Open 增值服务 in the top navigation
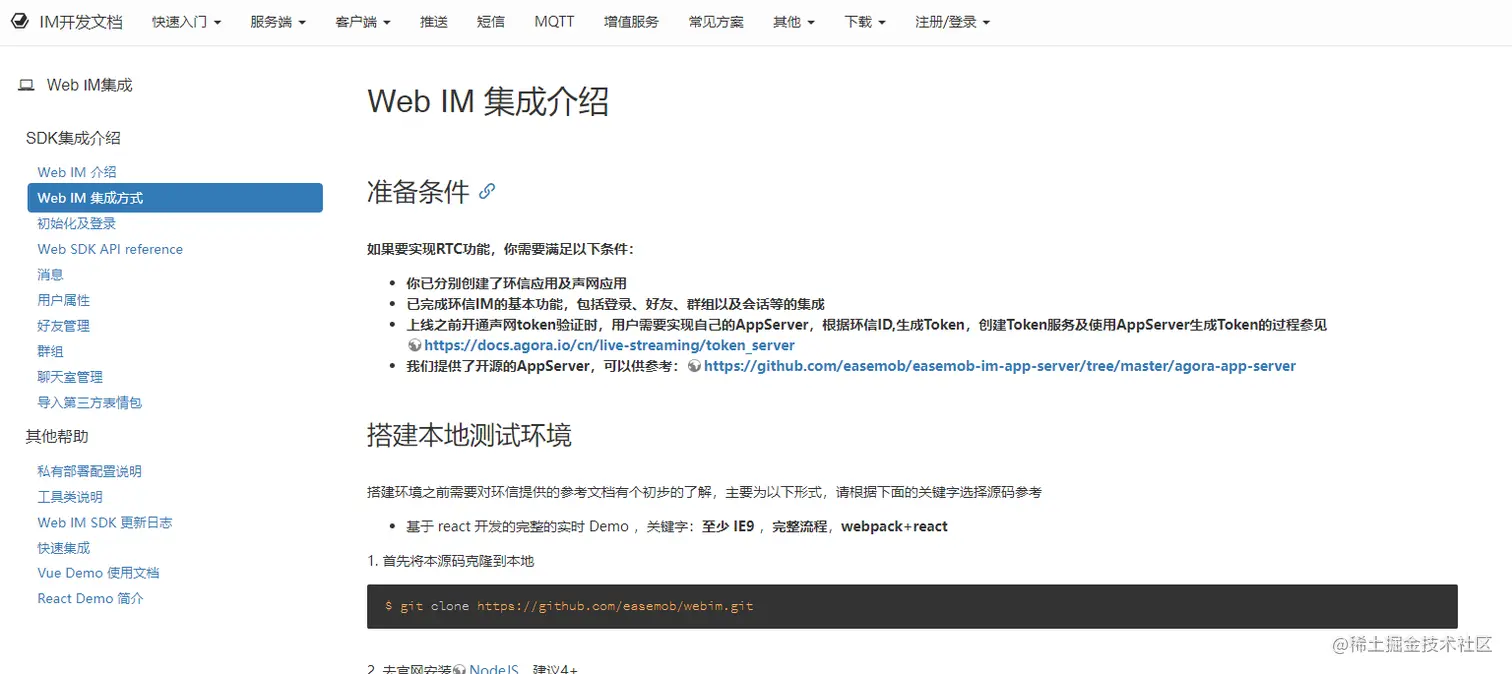 point(631,22)
